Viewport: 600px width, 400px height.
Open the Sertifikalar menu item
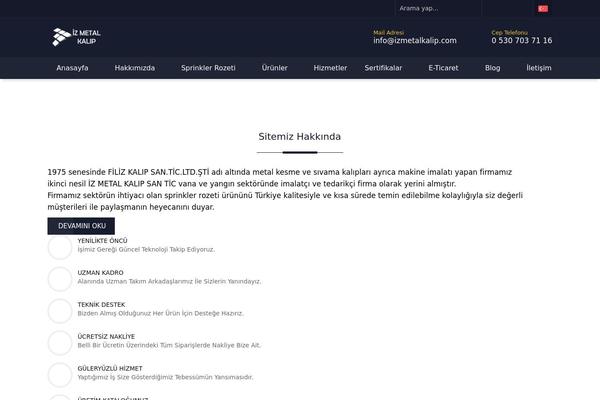click(383, 68)
